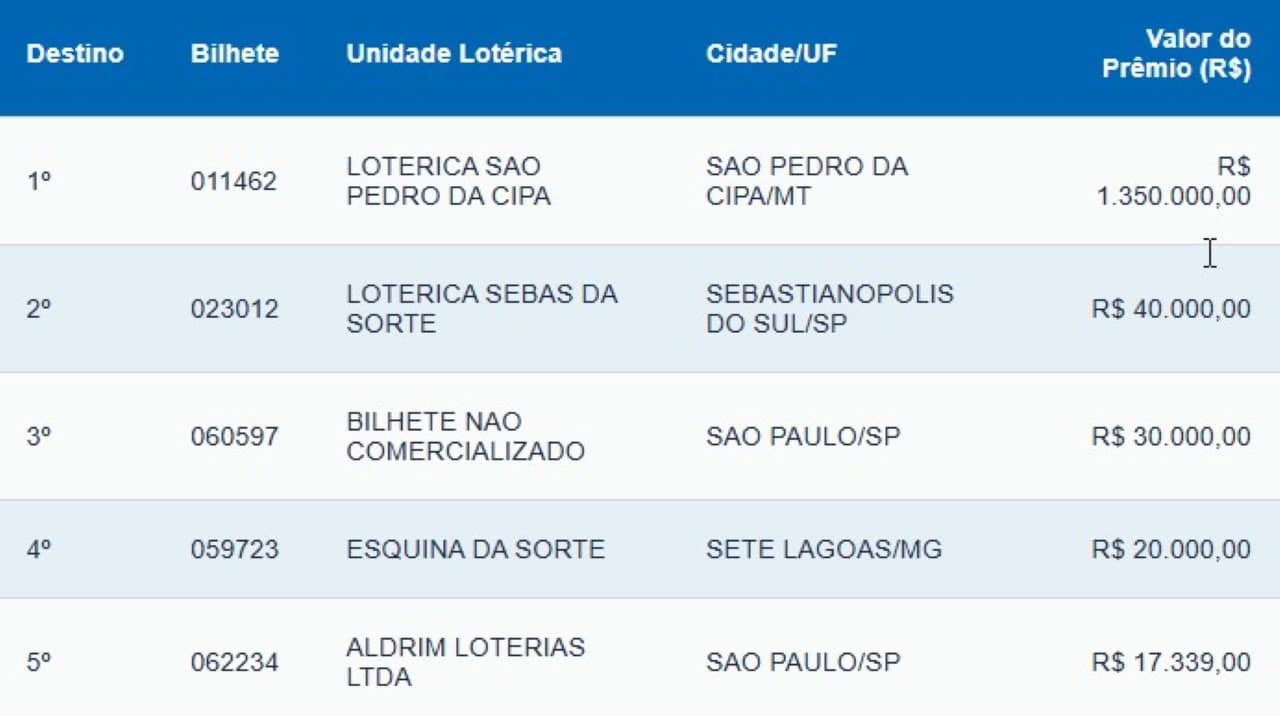
Task: Select ticket number 060597
Action: tap(234, 437)
